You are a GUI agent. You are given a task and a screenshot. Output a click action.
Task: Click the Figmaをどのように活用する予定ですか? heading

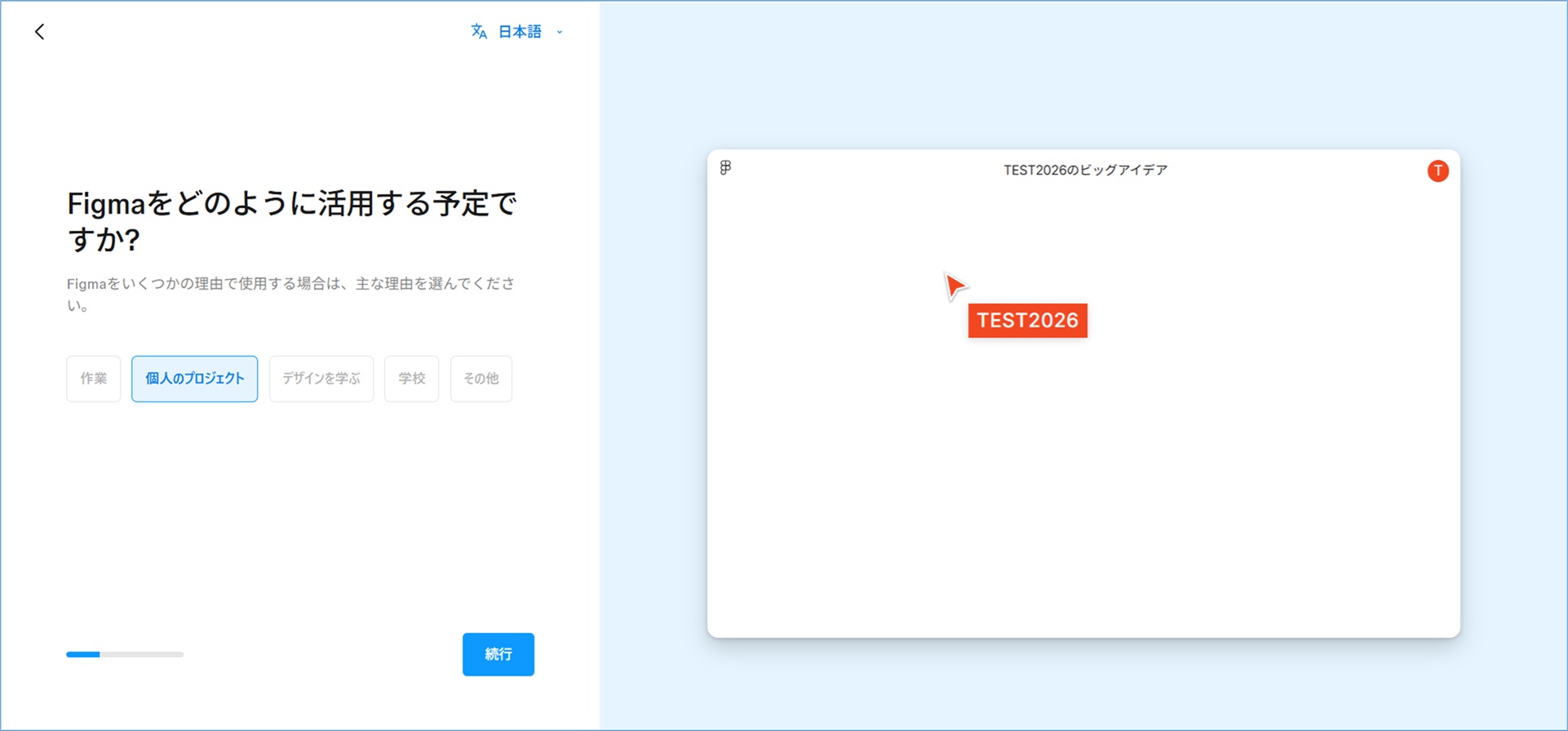(292, 221)
